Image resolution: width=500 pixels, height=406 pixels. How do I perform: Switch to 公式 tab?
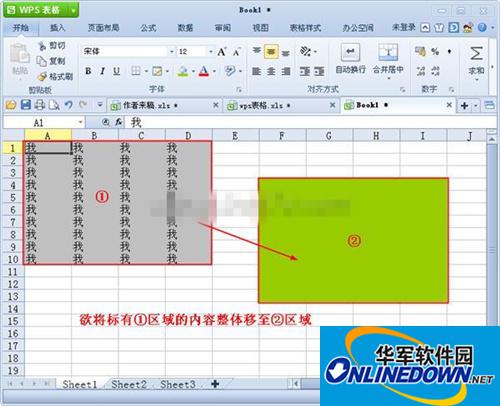click(x=148, y=28)
